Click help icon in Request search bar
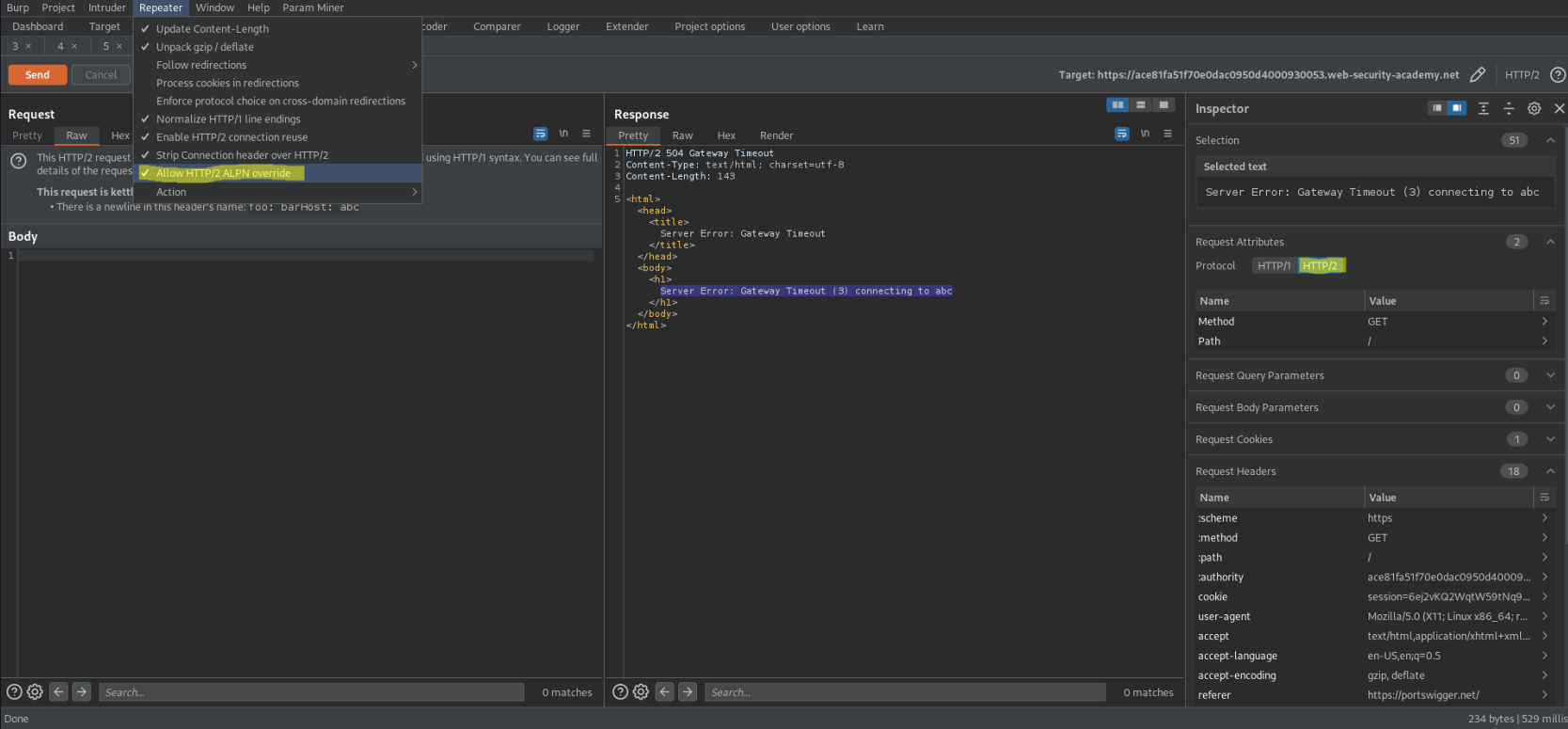1568x729 pixels. pyautogui.click(x=14, y=691)
